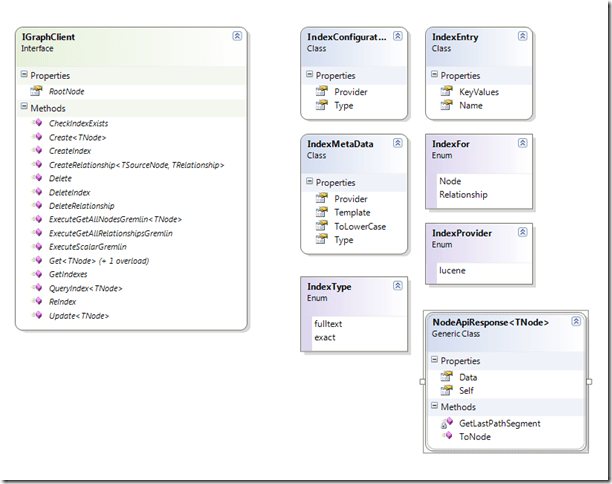The width and height of the screenshot is (612, 484).
Task: Click the ToLowerCase property icon
Action: (x=322, y=226)
